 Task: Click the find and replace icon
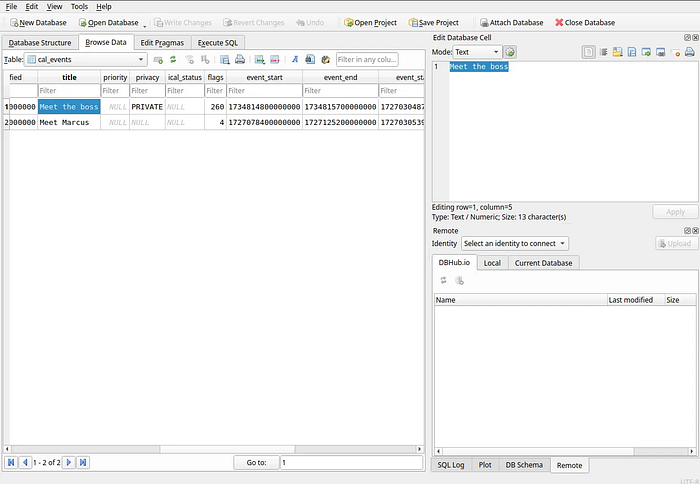[x=325, y=59]
